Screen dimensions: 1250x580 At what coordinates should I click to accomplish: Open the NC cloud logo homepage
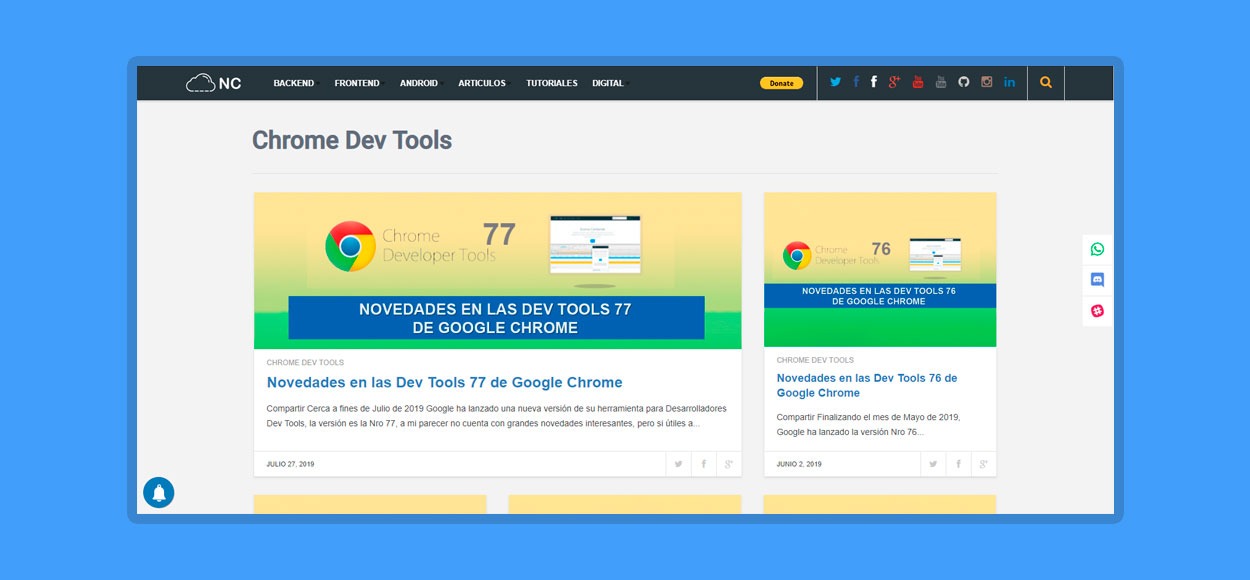pyautogui.click(x=213, y=83)
